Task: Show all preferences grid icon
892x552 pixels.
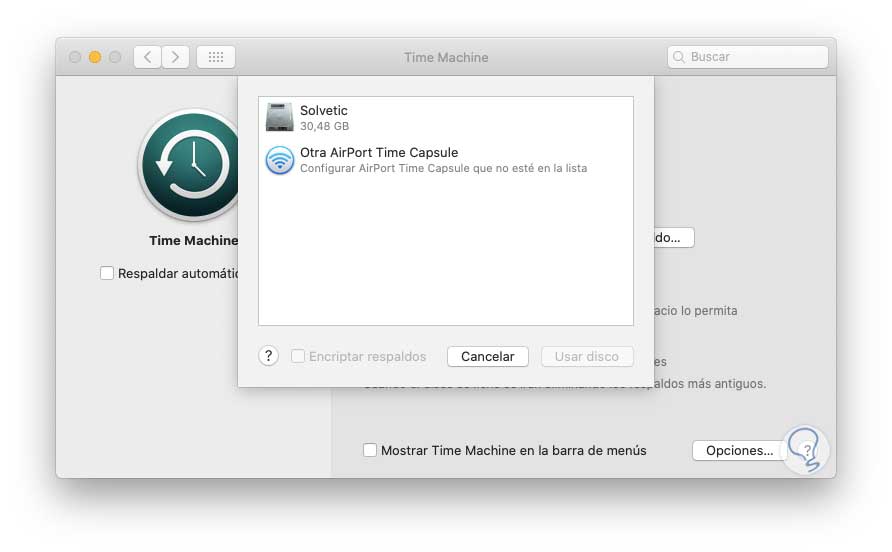Action: pos(216,57)
